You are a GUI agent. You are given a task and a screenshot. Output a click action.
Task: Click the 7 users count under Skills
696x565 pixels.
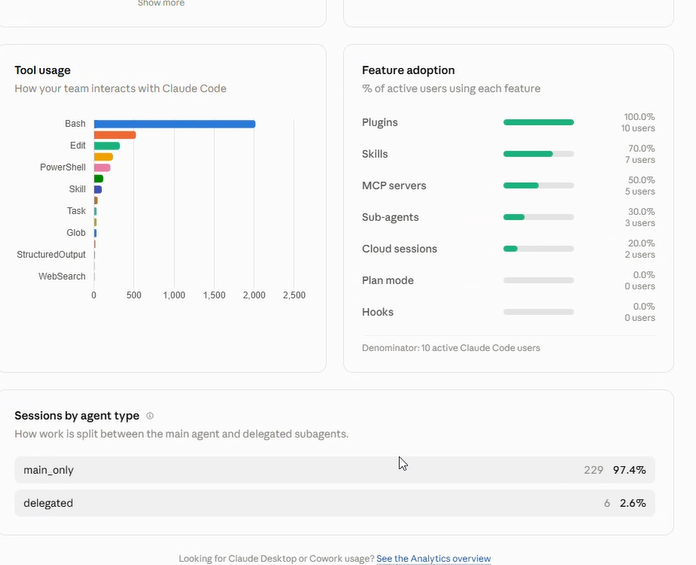(640, 160)
